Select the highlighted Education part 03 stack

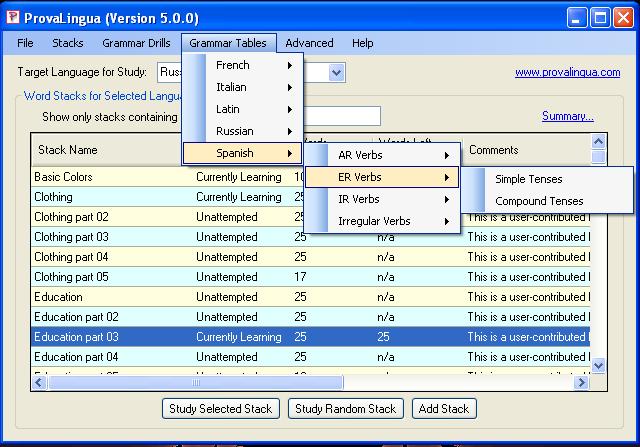point(310,337)
